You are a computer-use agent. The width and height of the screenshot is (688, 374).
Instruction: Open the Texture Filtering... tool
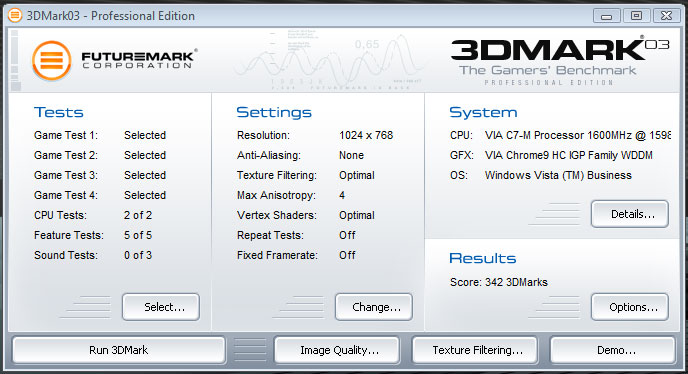tap(475, 350)
